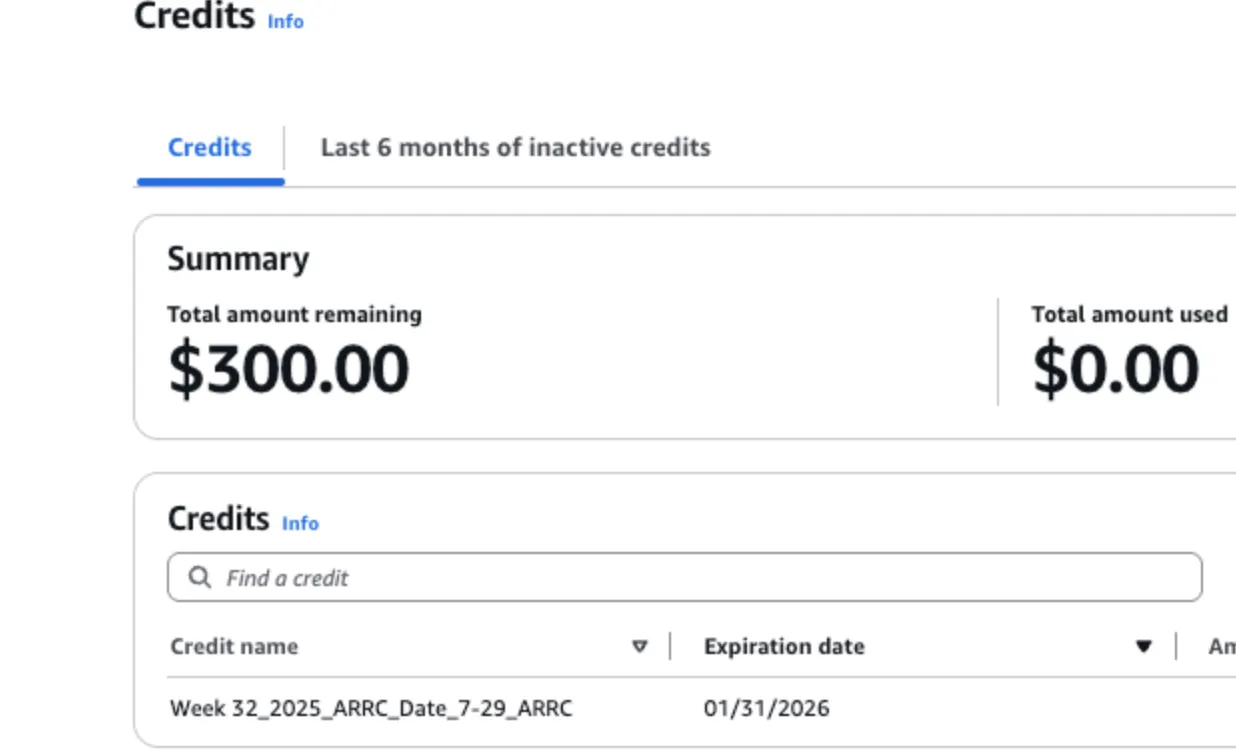The image size is (1236, 752).
Task: Select credit Week 32_2025_ARRC_Date_7-29_ARRC
Action: point(370,708)
